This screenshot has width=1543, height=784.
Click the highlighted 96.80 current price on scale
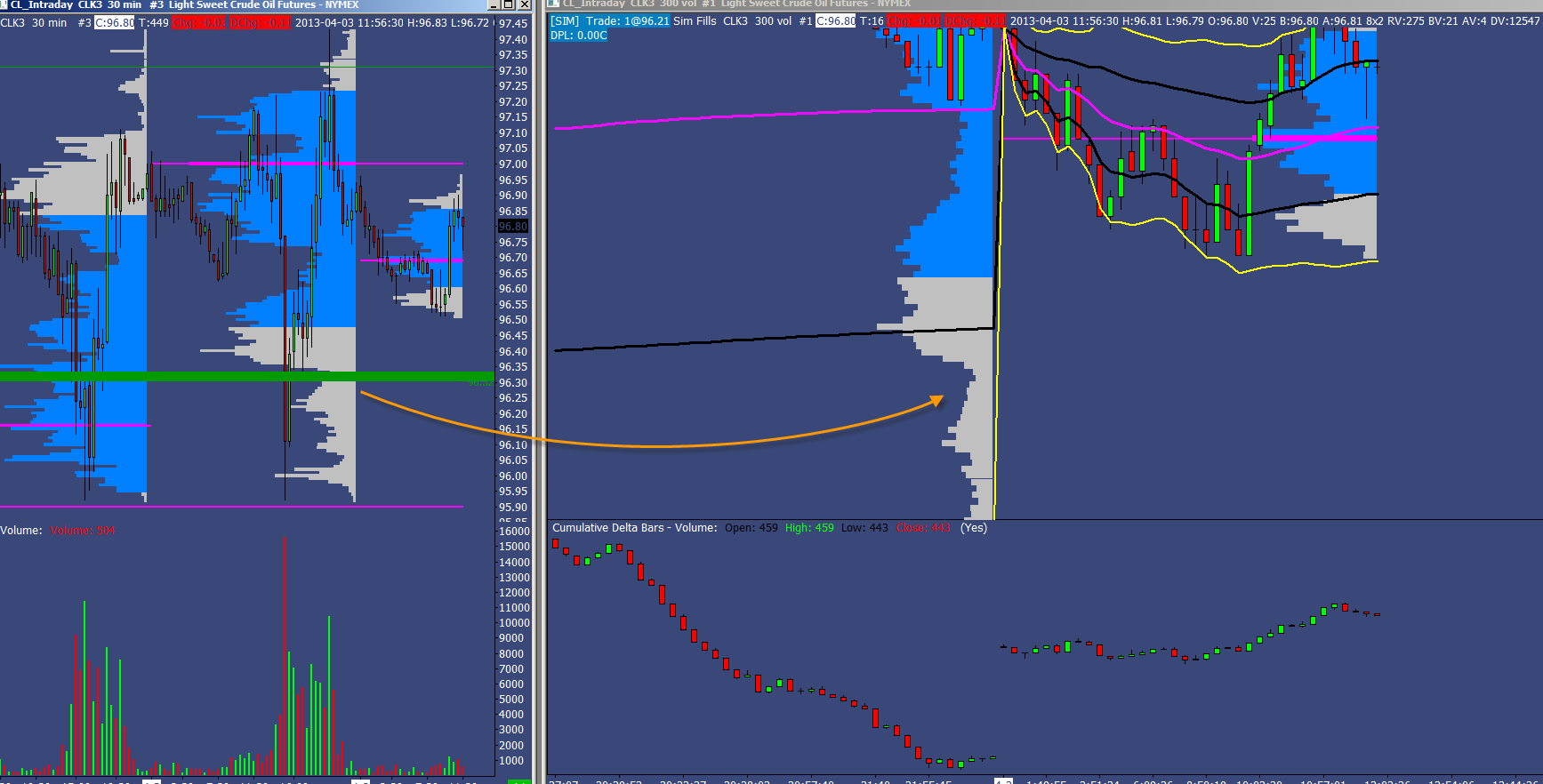coord(512,227)
